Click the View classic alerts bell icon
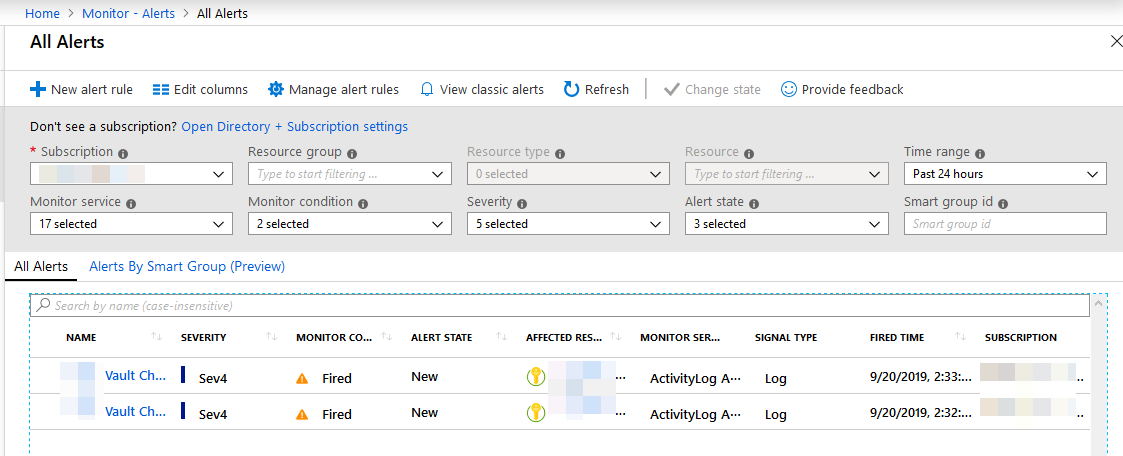1123x456 pixels. [427, 90]
